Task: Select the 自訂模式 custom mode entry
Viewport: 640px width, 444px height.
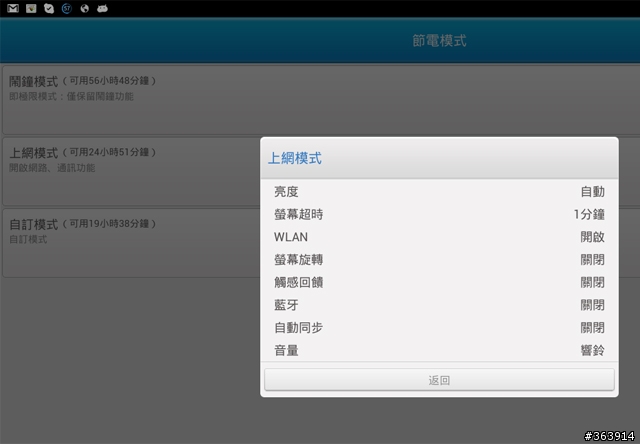Action: click(x=131, y=243)
